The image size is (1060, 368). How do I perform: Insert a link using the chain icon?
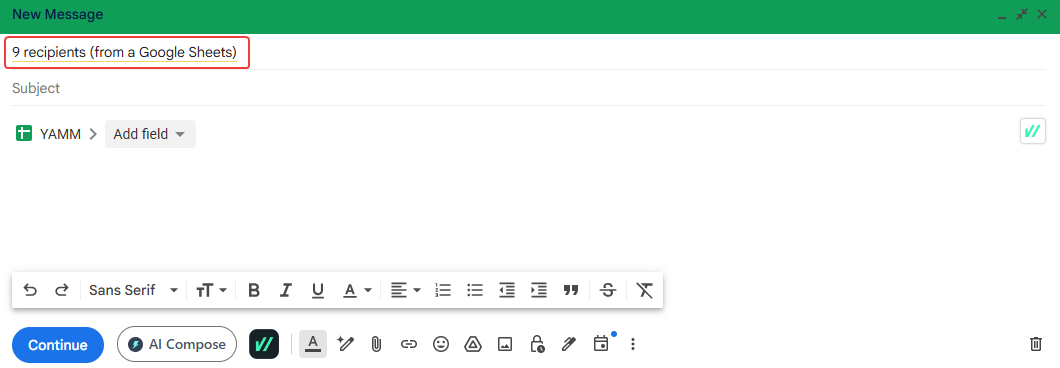(408, 344)
